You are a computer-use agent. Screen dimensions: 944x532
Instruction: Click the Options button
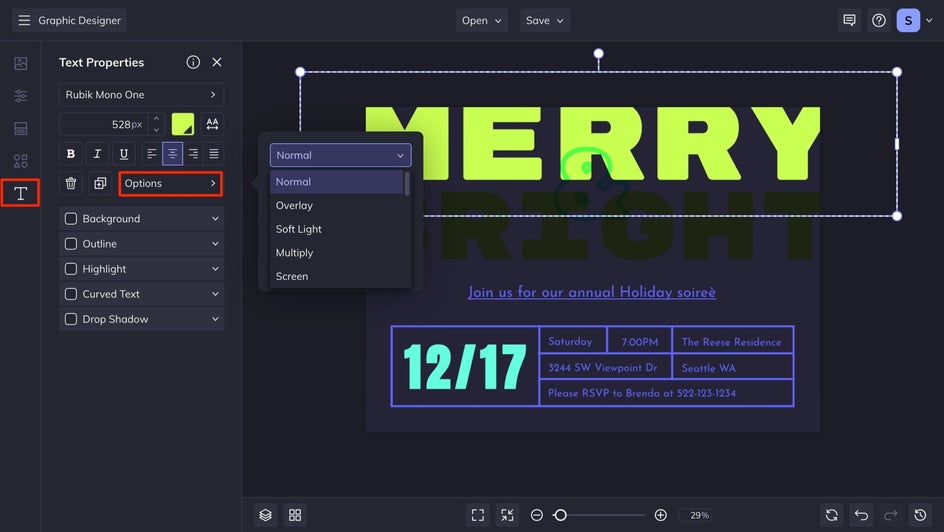tap(170, 184)
